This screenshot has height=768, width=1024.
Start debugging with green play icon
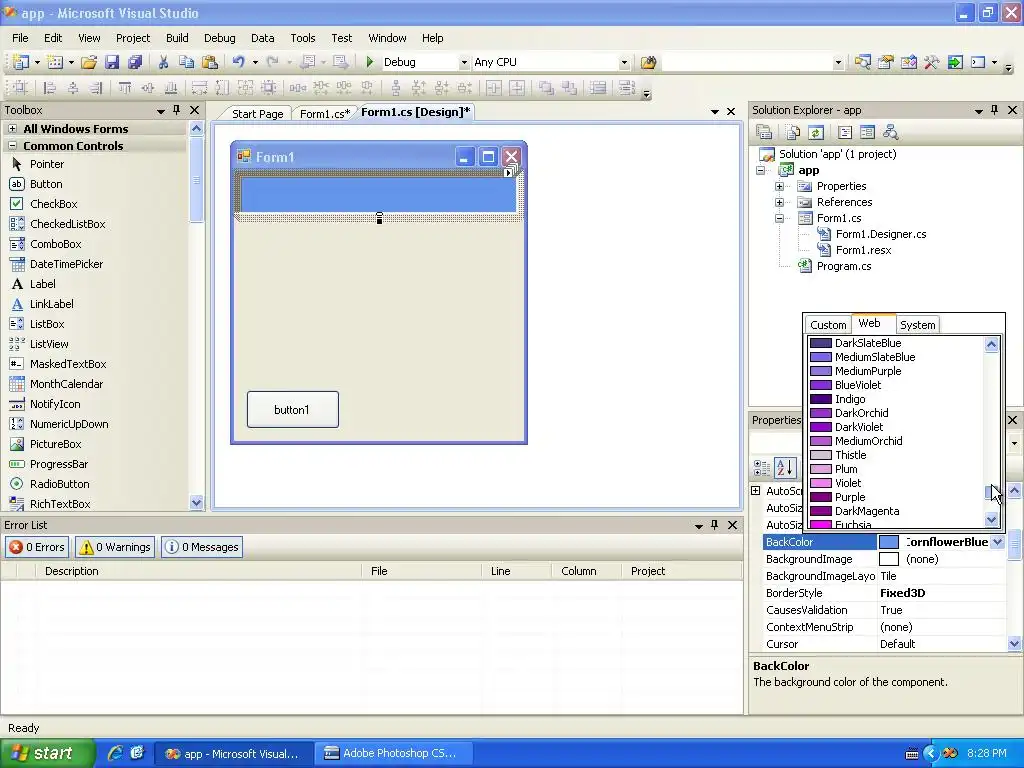(370, 62)
